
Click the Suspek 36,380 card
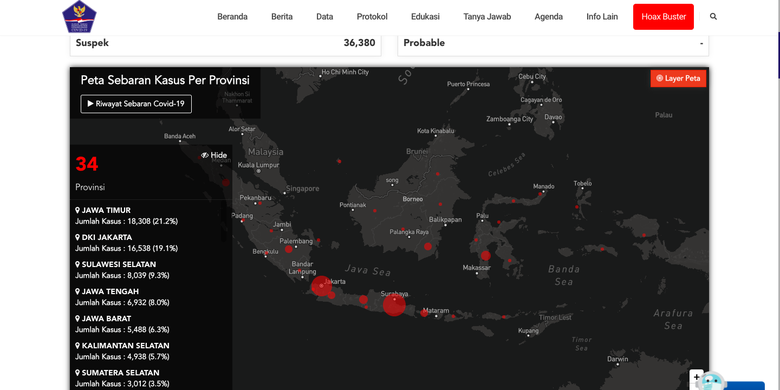pos(225,44)
